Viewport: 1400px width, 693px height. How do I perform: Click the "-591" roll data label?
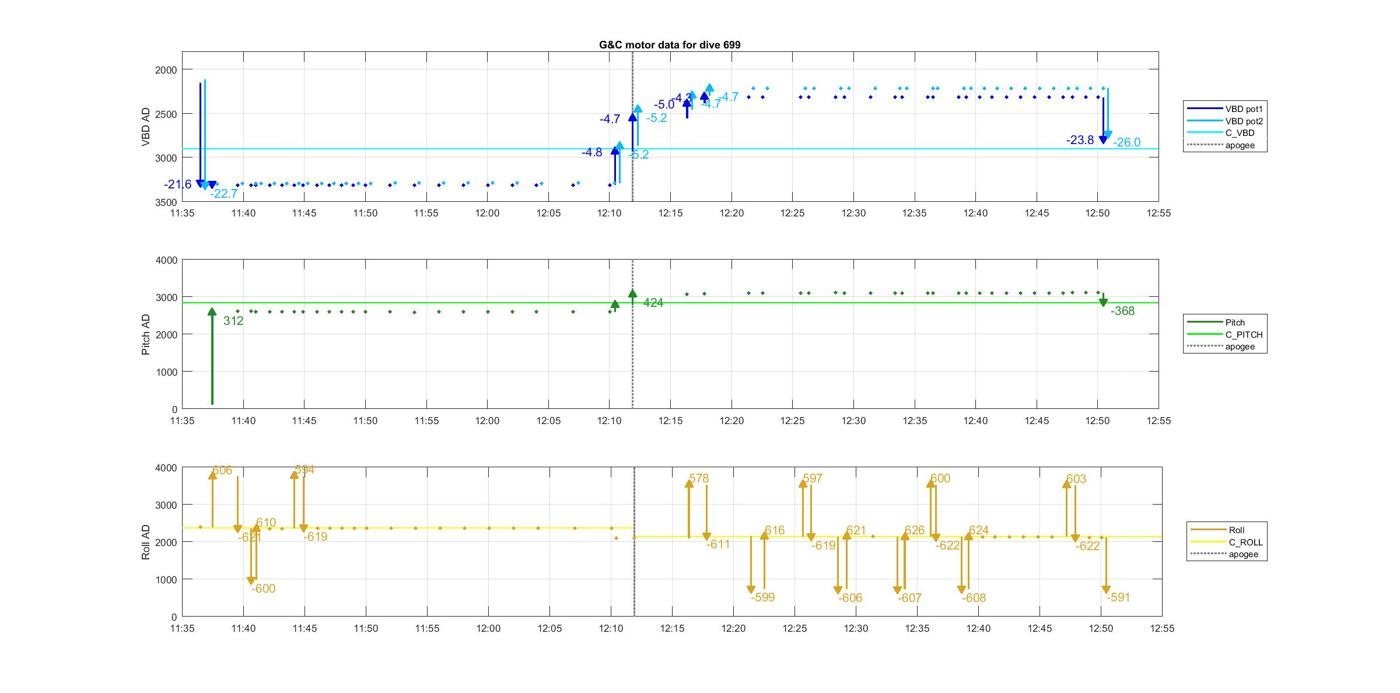click(1118, 597)
